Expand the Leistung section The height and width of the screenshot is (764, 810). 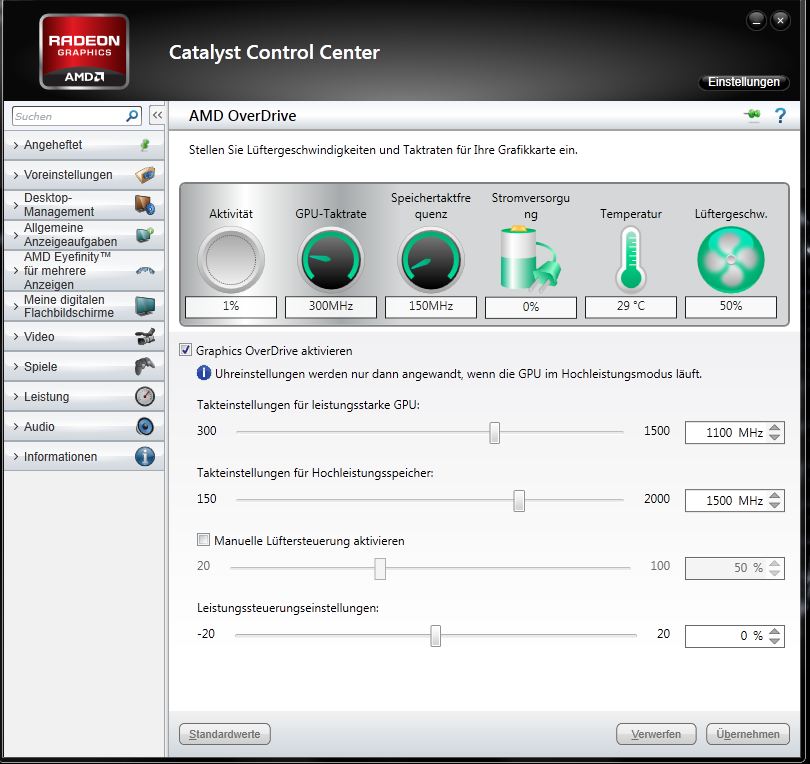(x=16, y=397)
